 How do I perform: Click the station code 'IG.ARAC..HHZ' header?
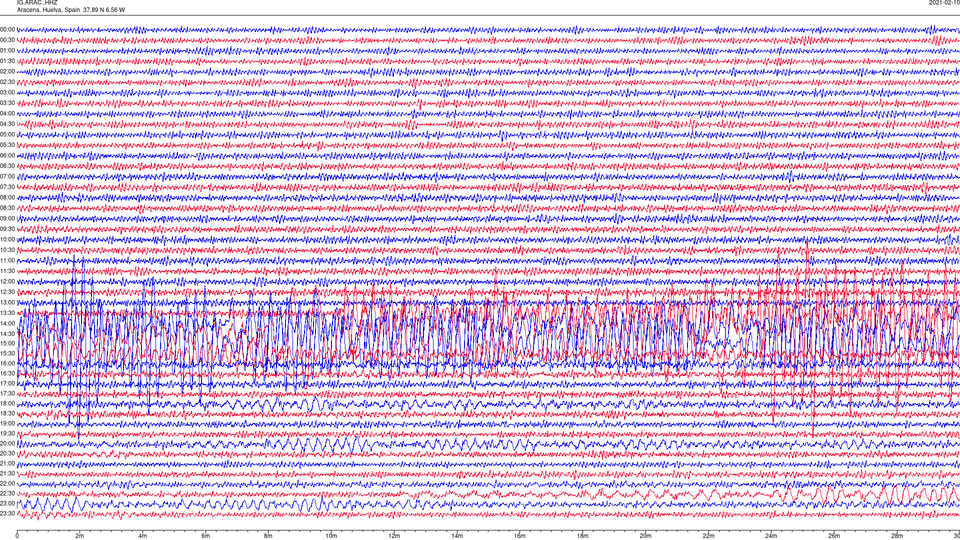coord(37,2)
